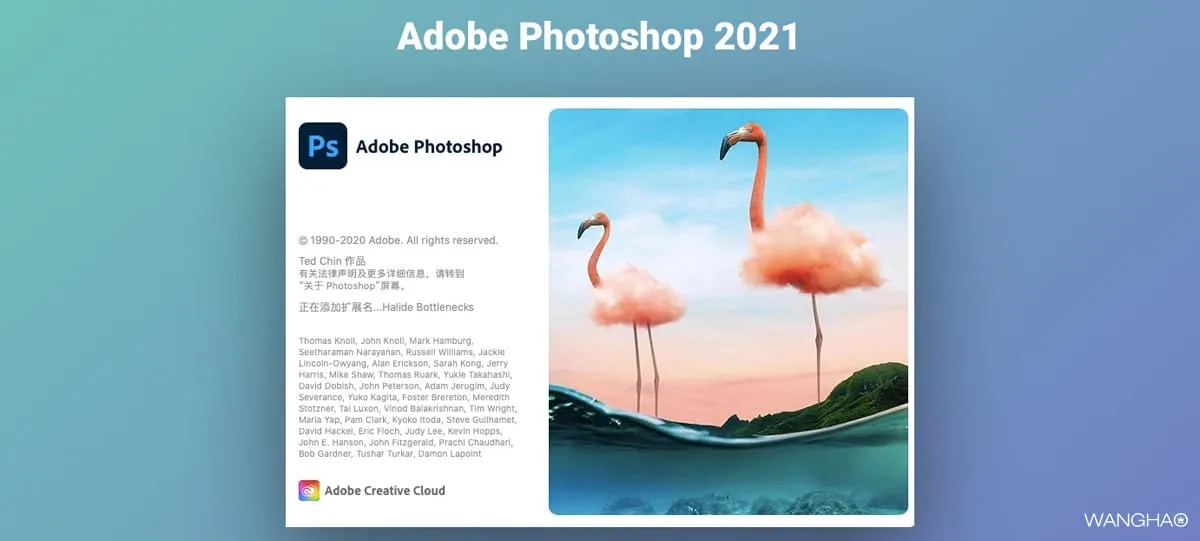Click the credits line beginning 'Seetharaman Narayanan'
This screenshot has height=541, width=1200.
(x=402, y=352)
